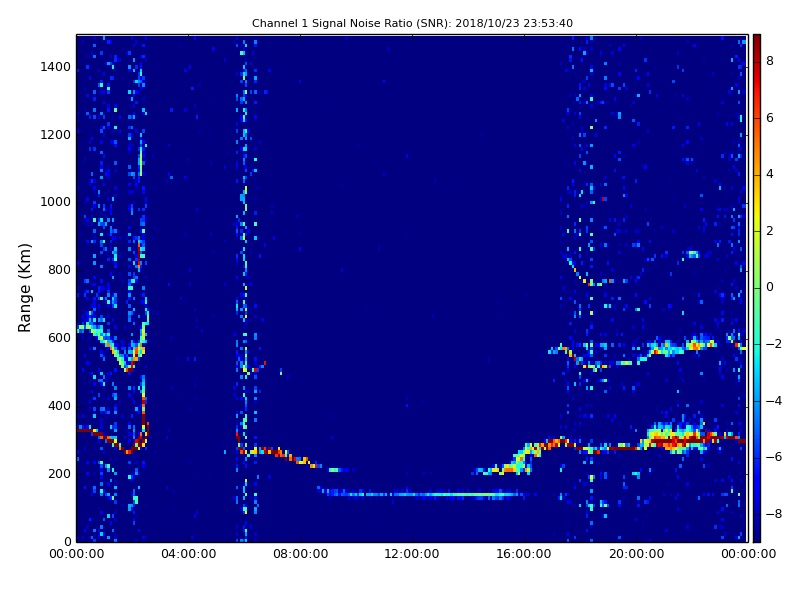Click the colorbar label 2
The width and height of the screenshot is (800, 600).
coord(770,231)
